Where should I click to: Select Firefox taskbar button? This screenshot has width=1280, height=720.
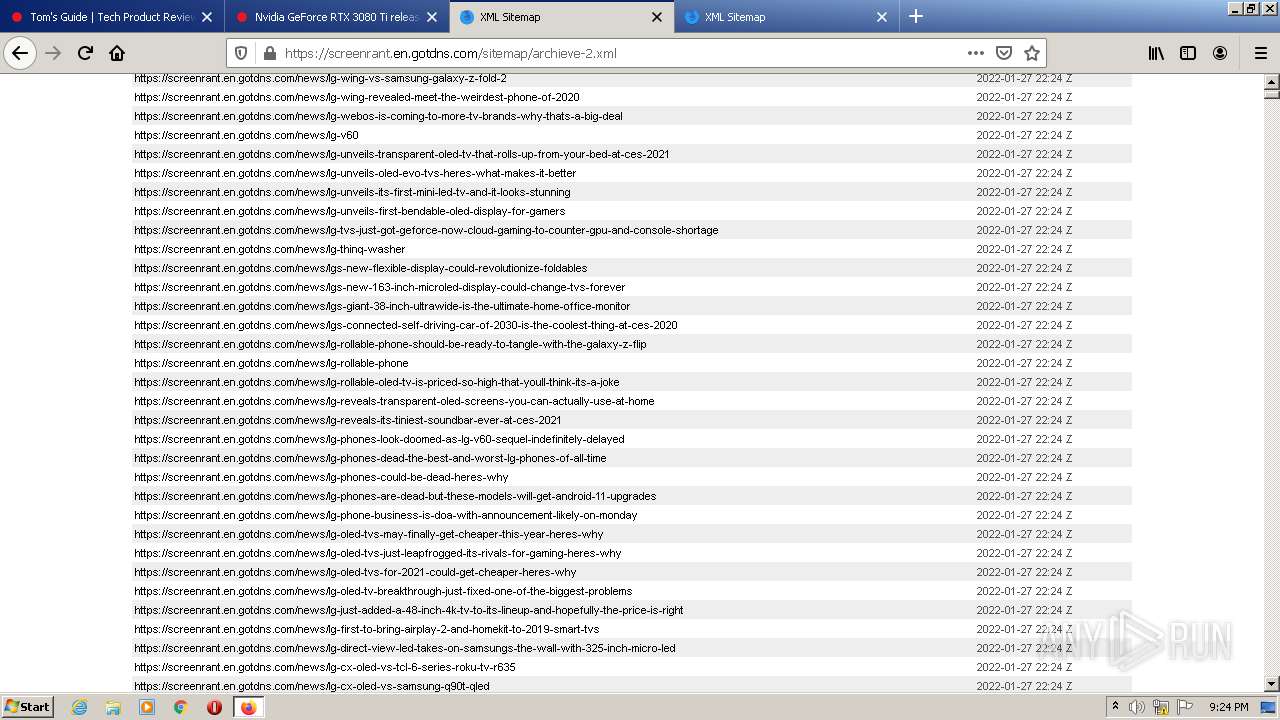pos(248,707)
